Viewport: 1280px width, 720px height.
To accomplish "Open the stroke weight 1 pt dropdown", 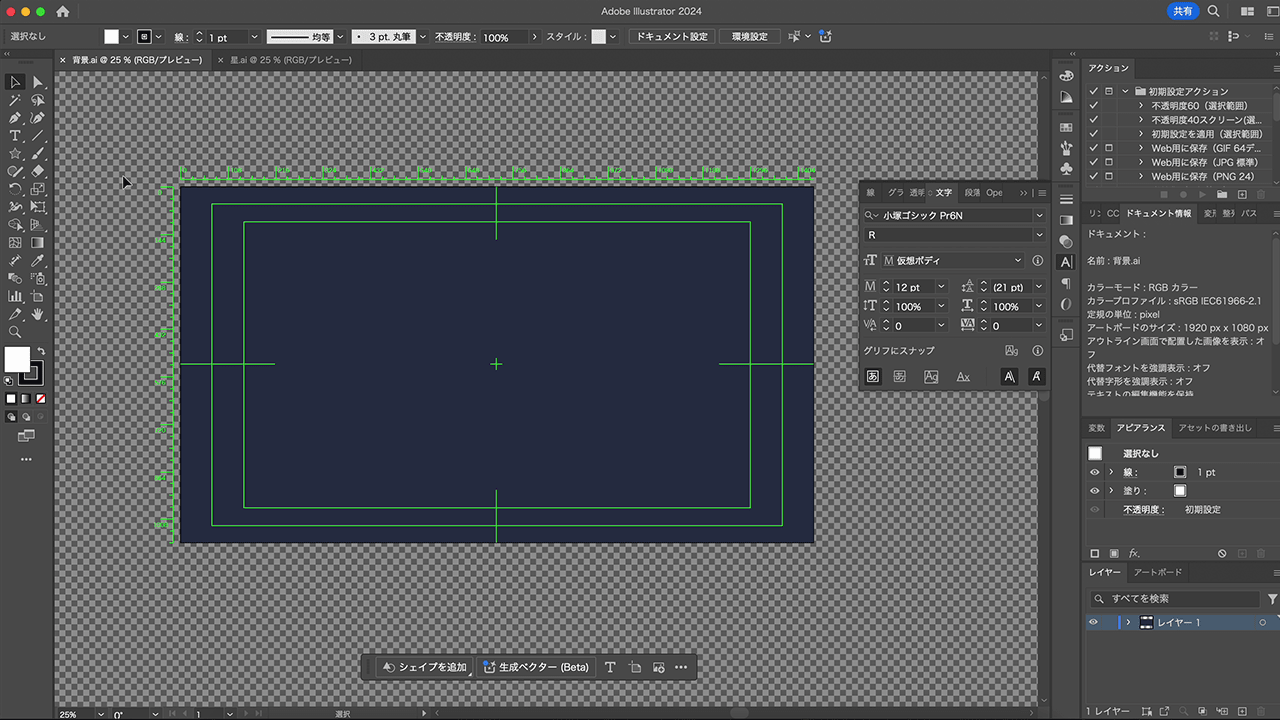I will pyautogui.click(x=254, y=37).
